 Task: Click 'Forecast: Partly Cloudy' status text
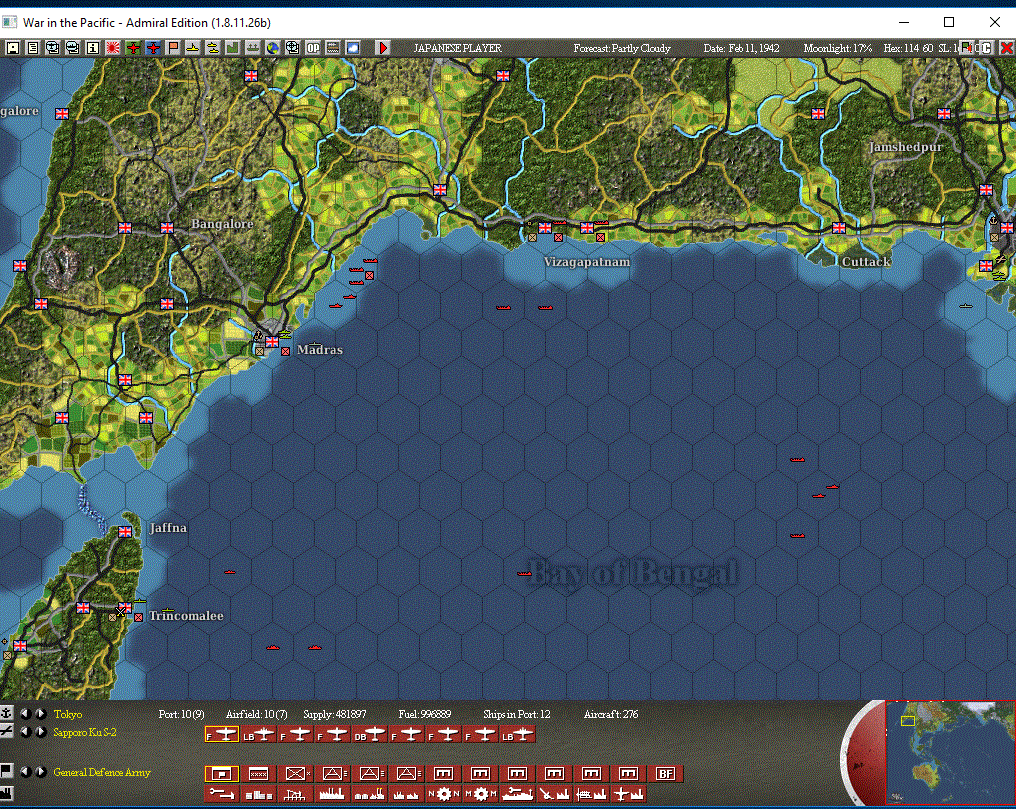pos(621,48)
